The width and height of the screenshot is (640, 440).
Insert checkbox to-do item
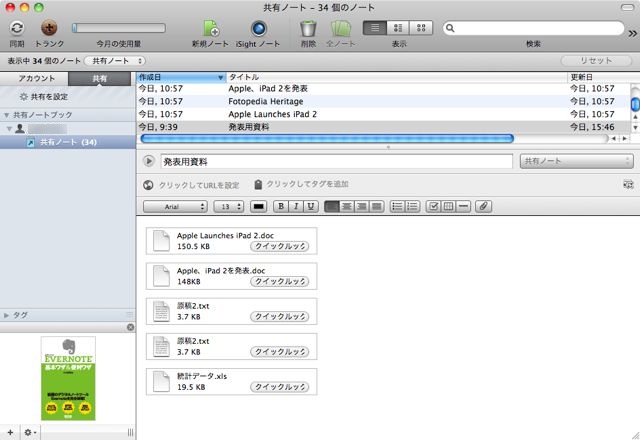point(433,207)
